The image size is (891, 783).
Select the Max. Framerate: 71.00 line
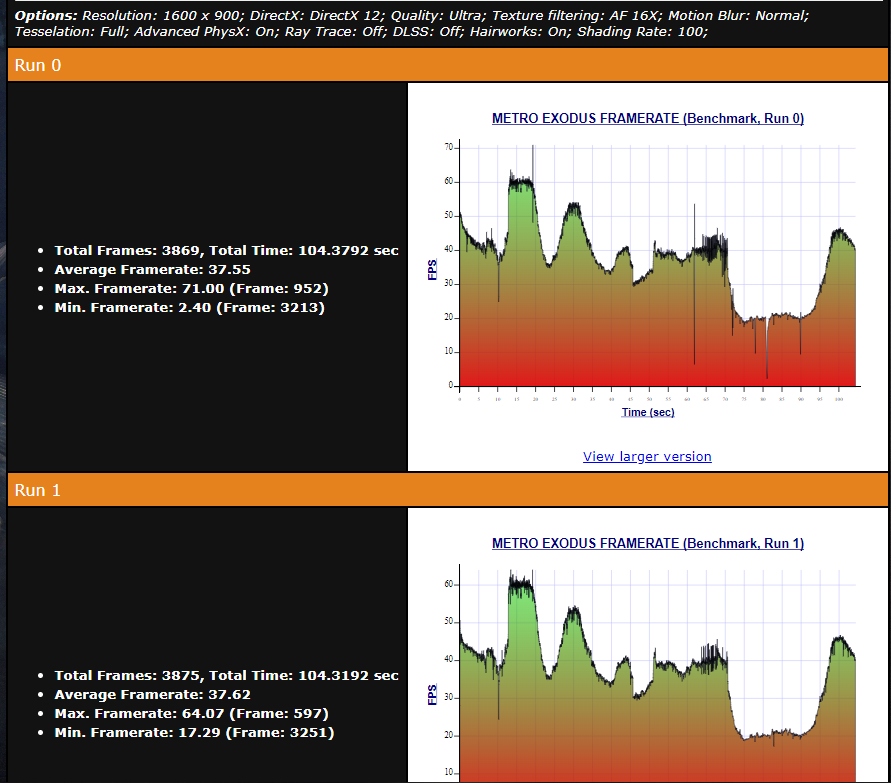coord(191,289)
